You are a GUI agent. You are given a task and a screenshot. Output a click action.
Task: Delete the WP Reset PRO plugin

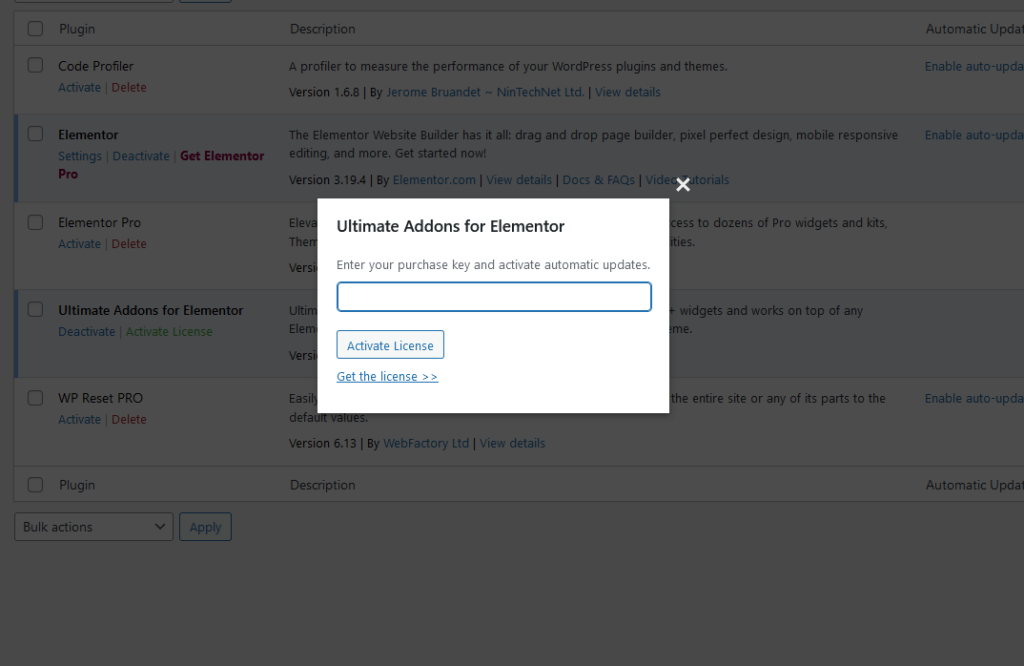tap(129, 419)
